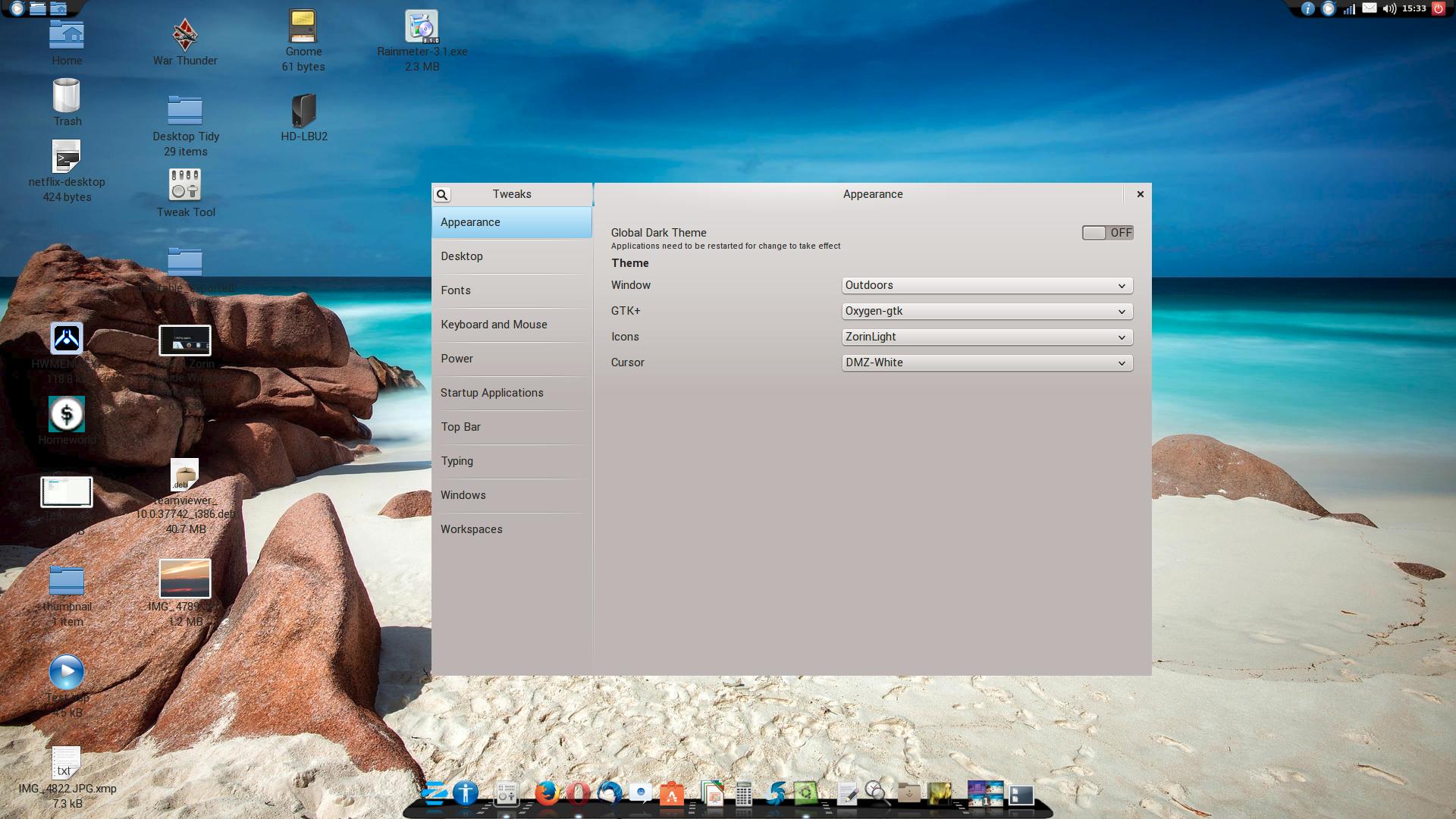Open the Workspaces settings category
This screenshot has width=1456, height=819.
click(x=471, y=529)
